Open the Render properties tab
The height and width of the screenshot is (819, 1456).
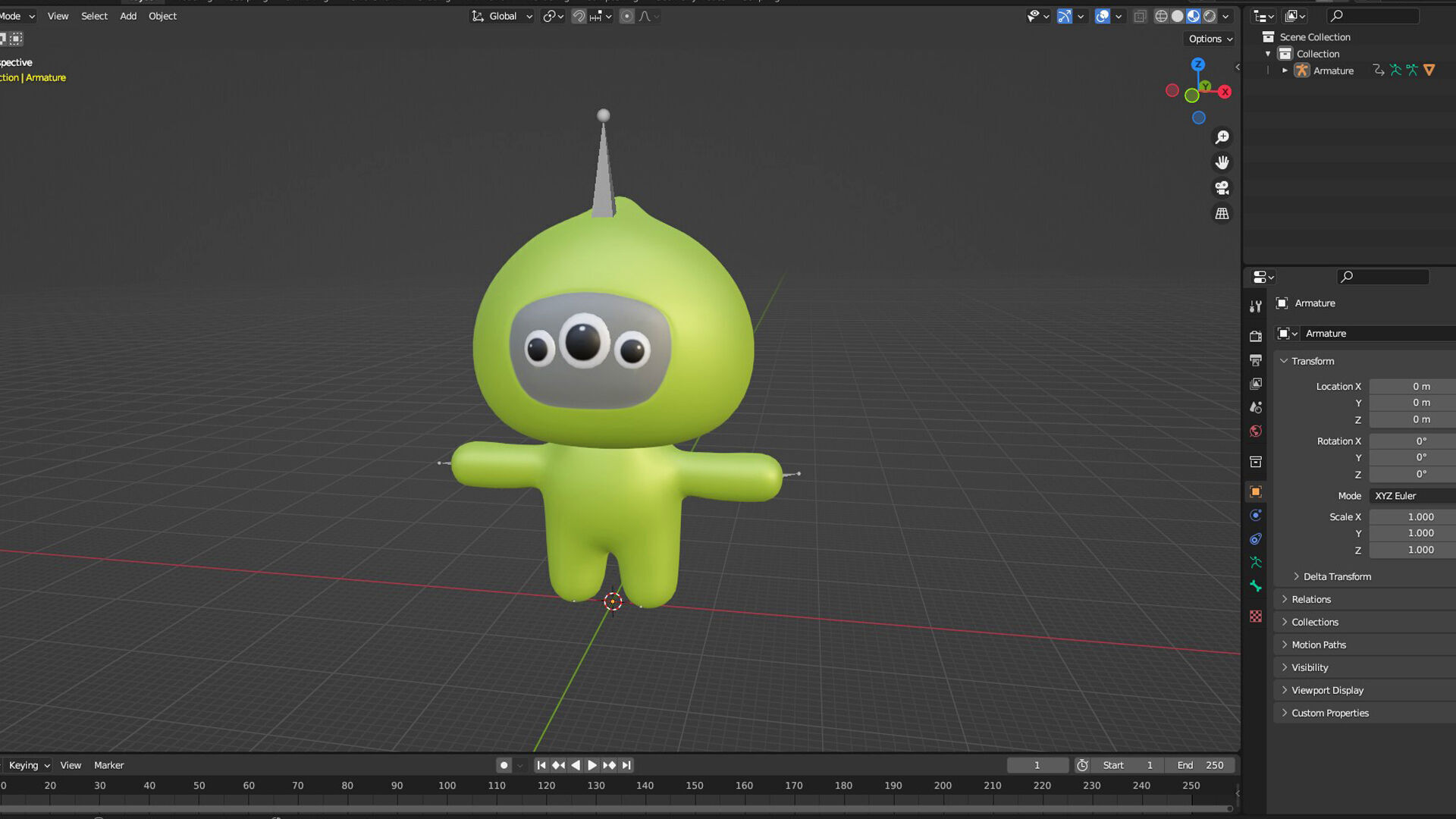pyautogui.click(x=1256, y=336)
